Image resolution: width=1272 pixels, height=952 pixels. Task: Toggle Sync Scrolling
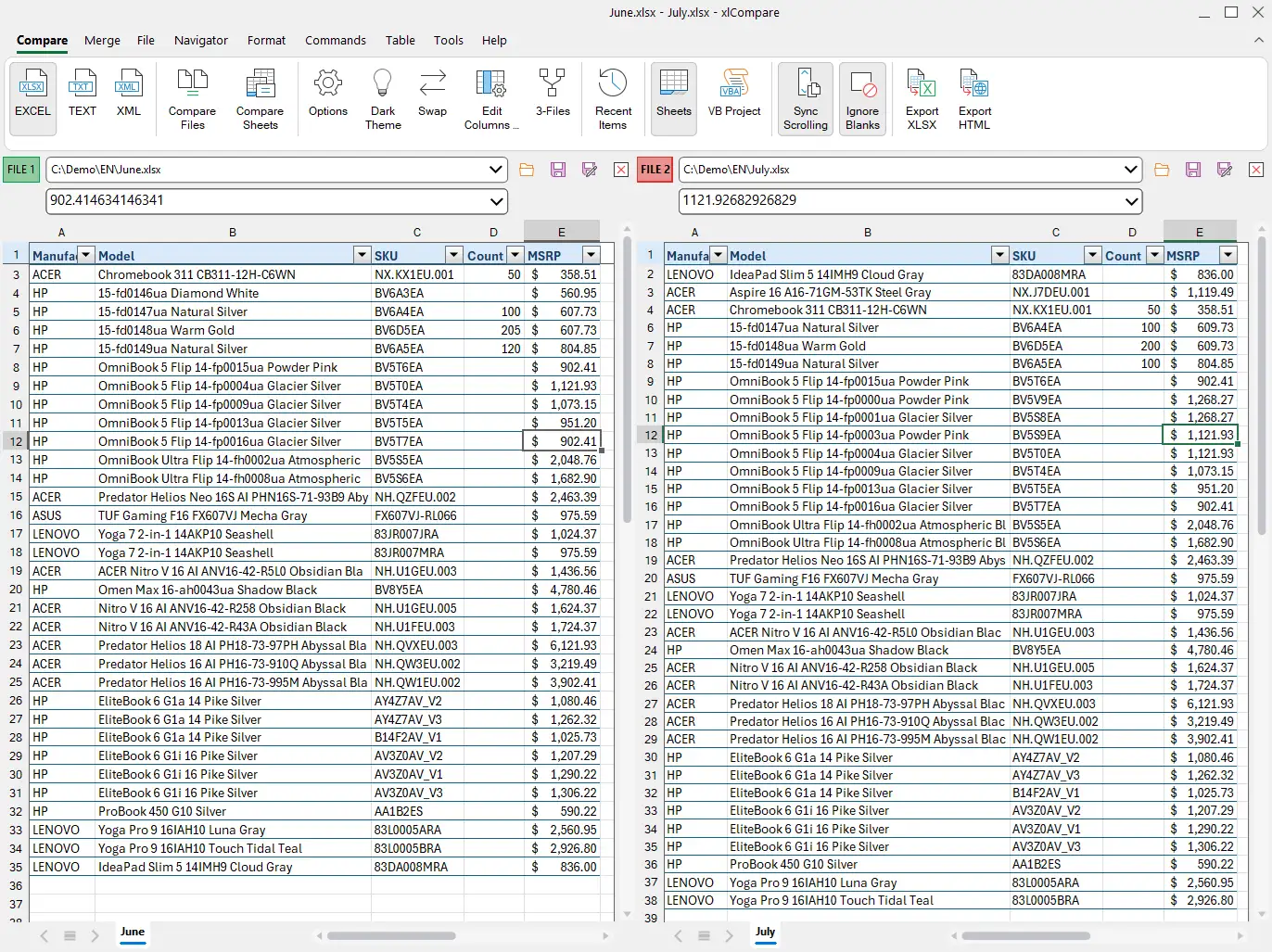(806, 99)
